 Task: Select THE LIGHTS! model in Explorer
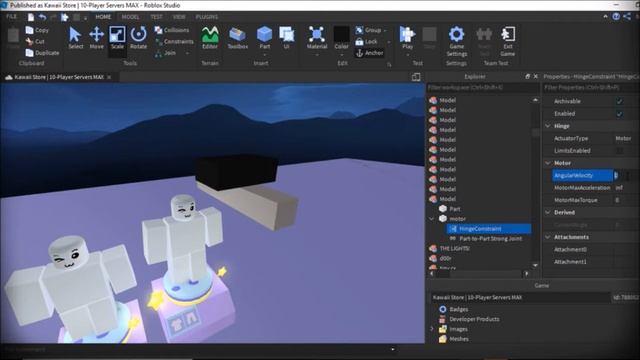coord(454,249)
